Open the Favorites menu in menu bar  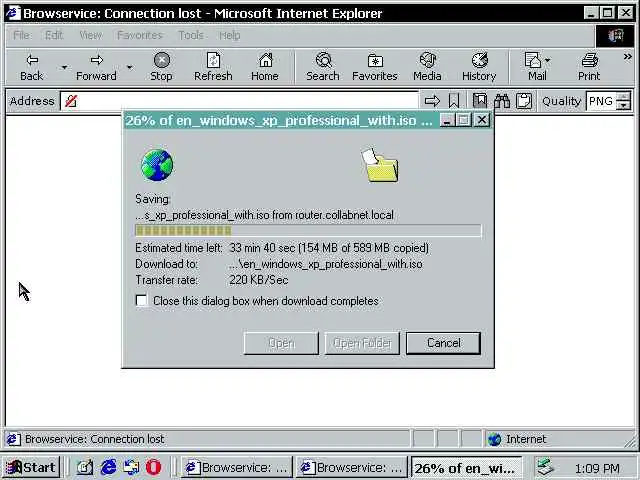[140, 36]
